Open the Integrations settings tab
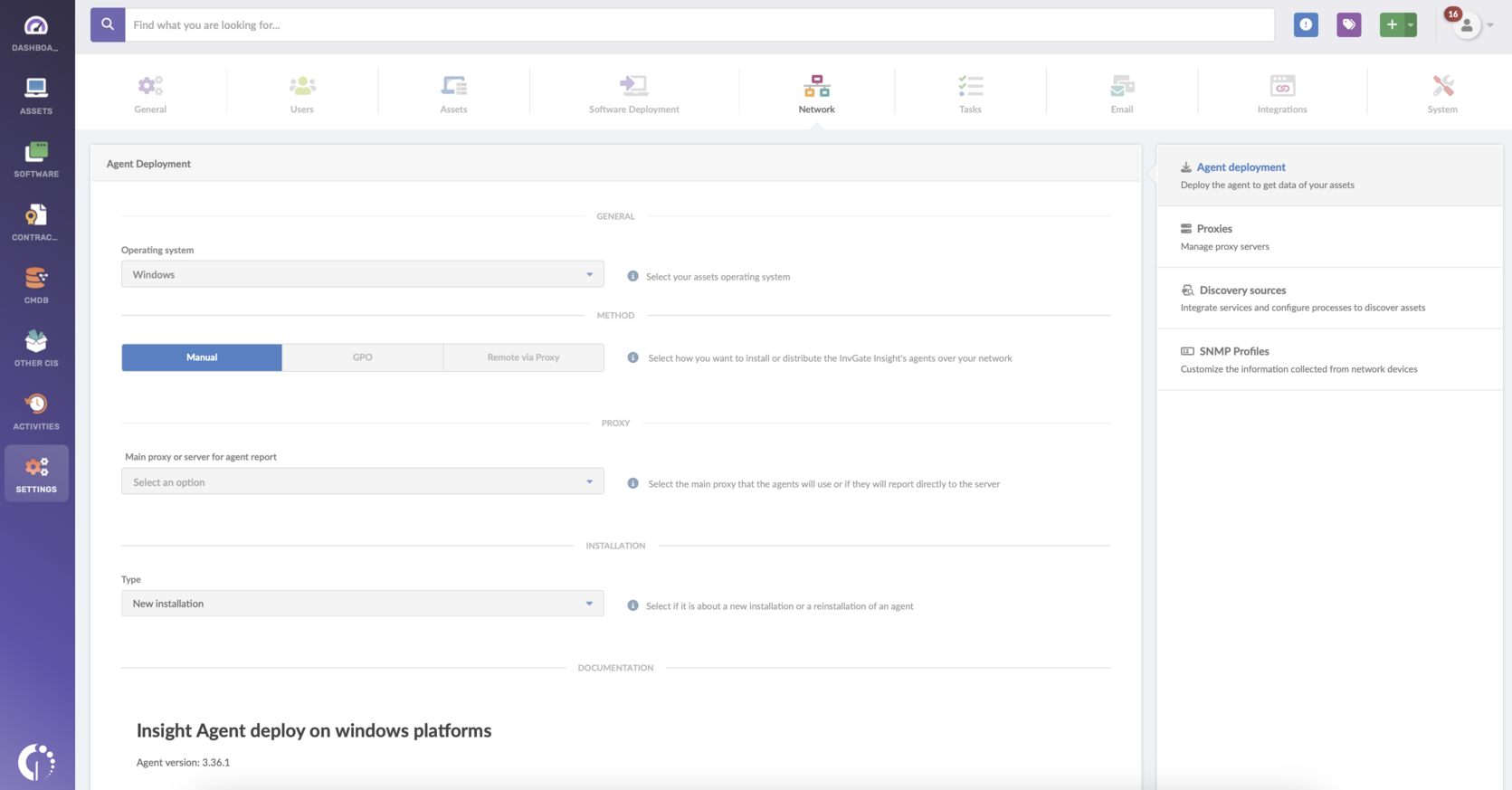The width and height of the screenshot is (1512, 790). 1281,94
